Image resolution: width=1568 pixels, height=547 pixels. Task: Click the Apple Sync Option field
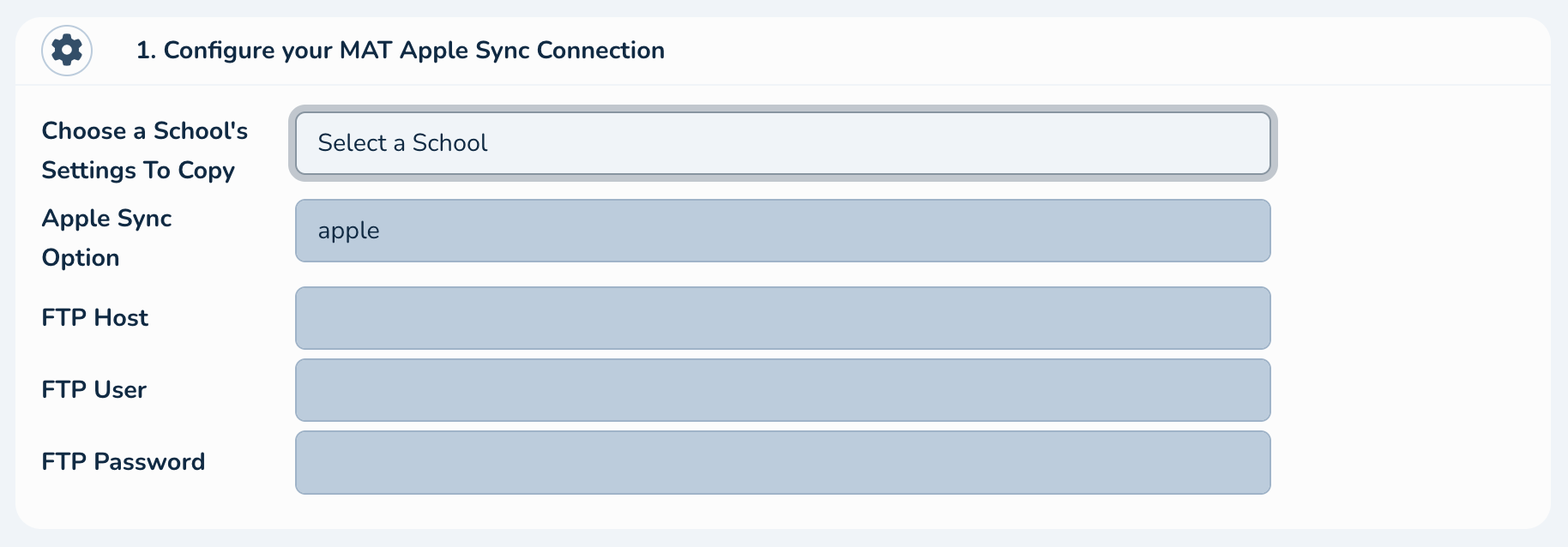click(782, 231)
